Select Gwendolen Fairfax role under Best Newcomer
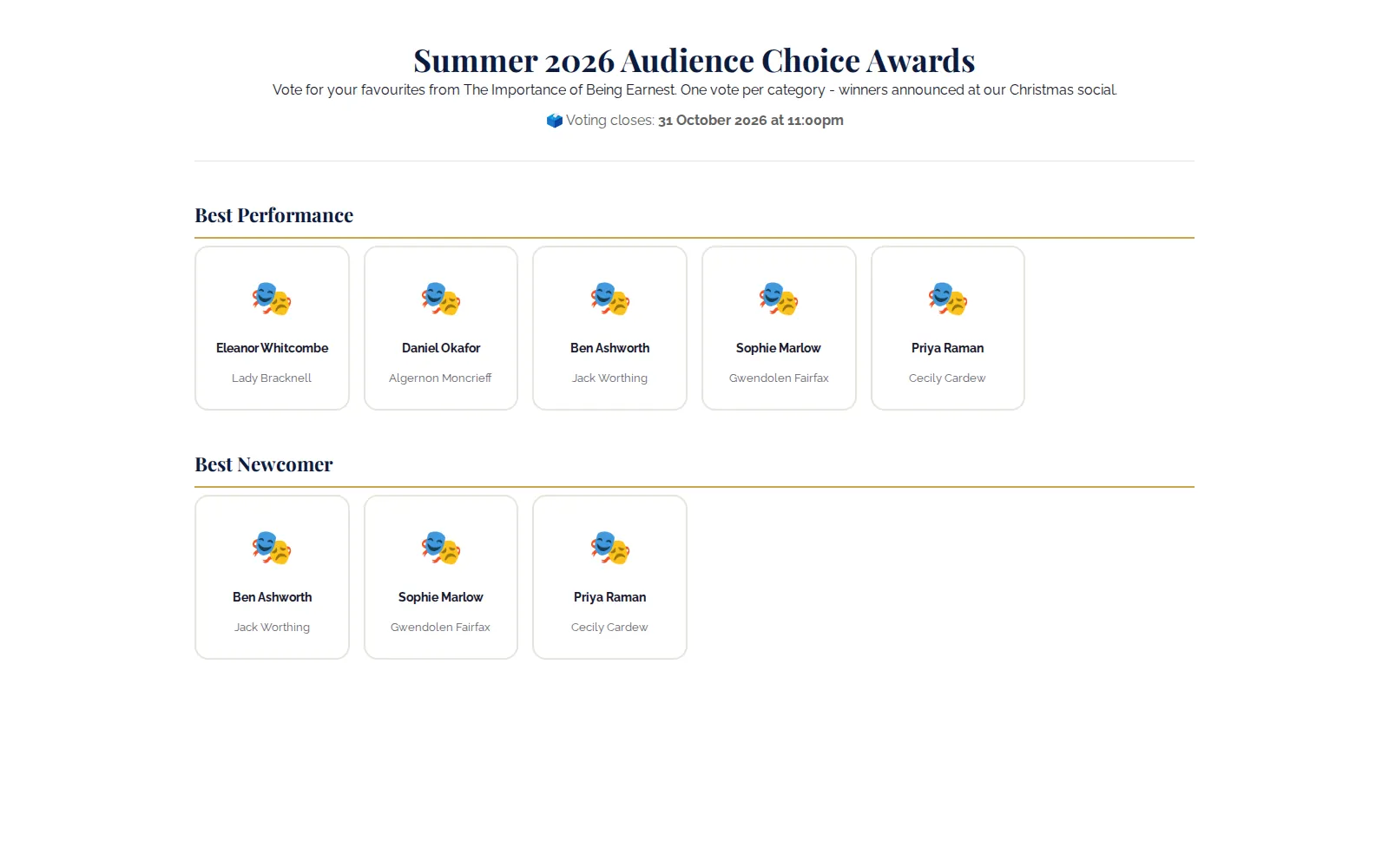The image size is (1389, 868). coord(441,628)
